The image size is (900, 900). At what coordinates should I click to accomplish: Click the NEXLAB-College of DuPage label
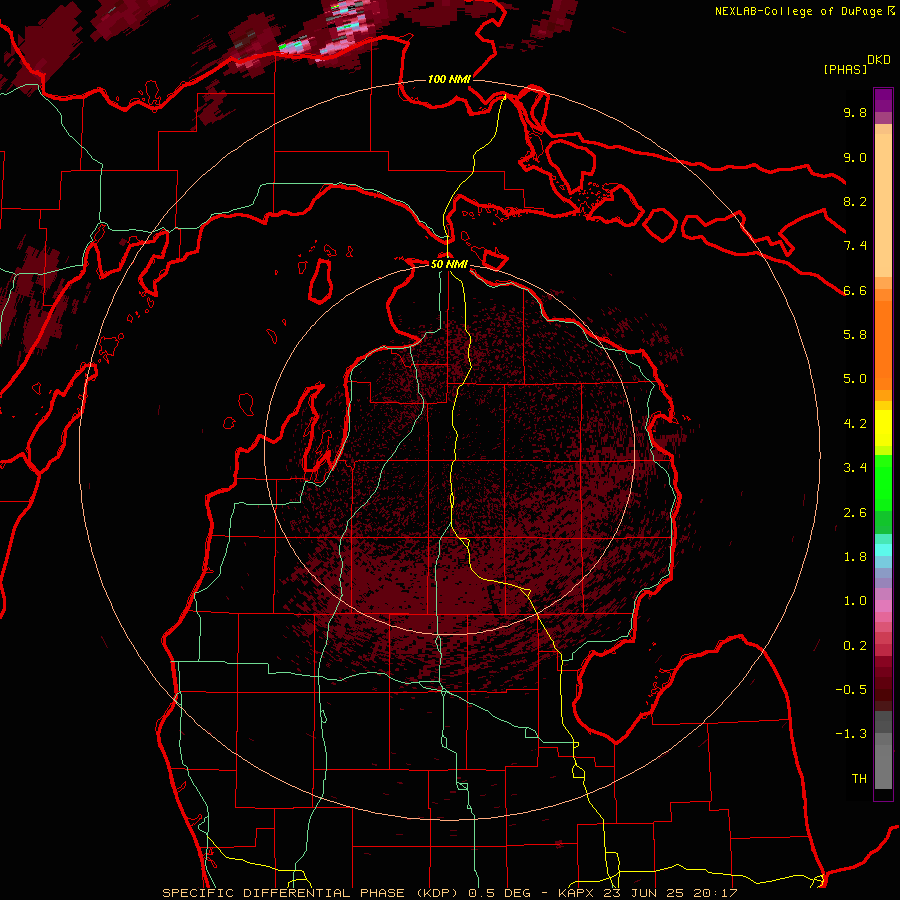[x=799, y=11]
